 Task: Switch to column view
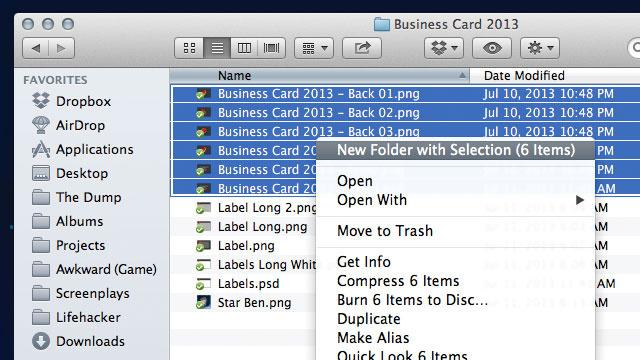tap(244, 48)
